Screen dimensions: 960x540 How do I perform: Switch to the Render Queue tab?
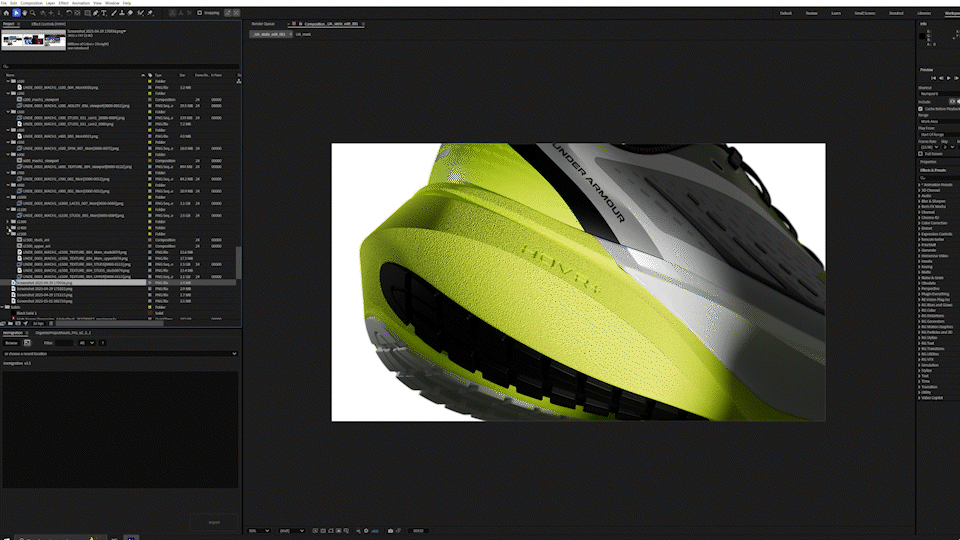(x=263, y=24)
